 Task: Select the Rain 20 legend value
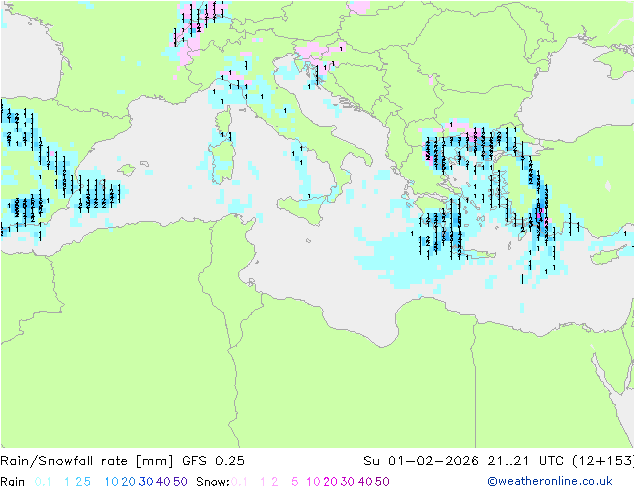click(128, 482)
